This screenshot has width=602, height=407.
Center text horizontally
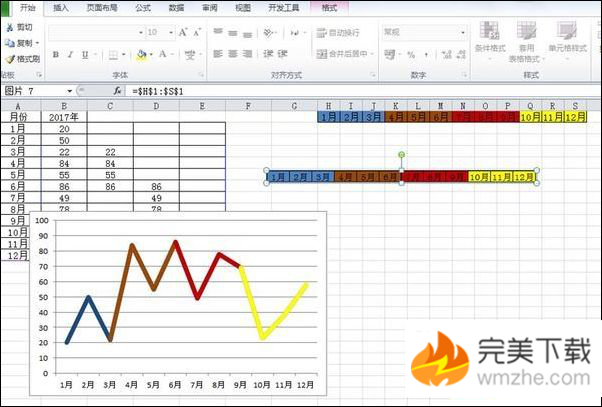click(233, 54)
